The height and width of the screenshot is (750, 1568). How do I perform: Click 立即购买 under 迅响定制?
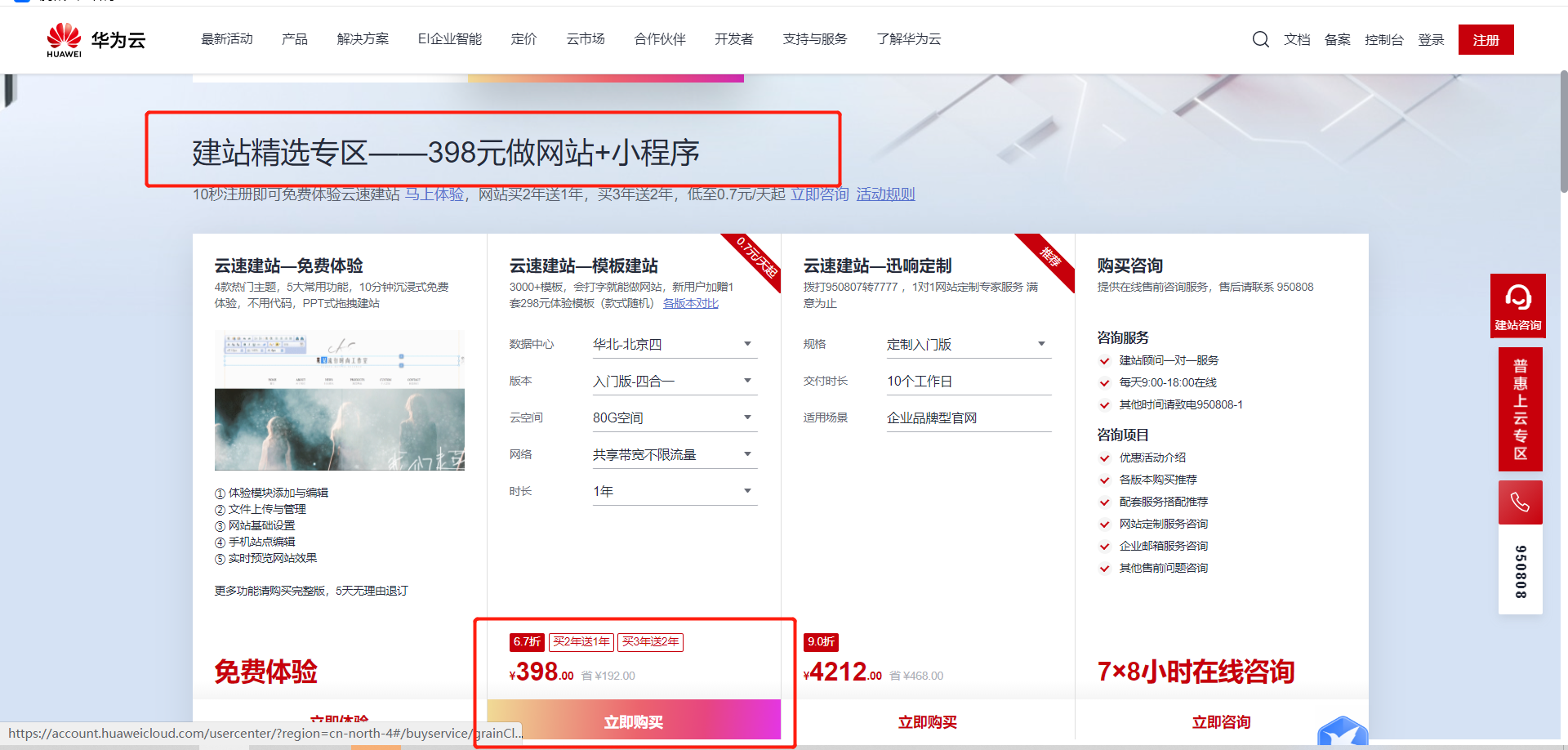(928, 722)
